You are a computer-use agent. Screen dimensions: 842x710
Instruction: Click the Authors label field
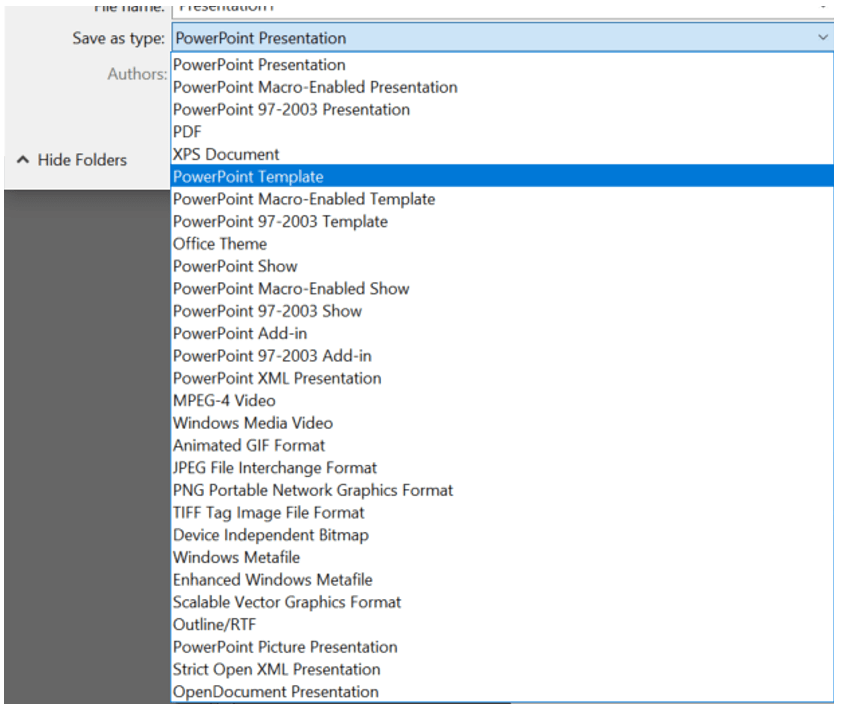(x=137, y=74)
